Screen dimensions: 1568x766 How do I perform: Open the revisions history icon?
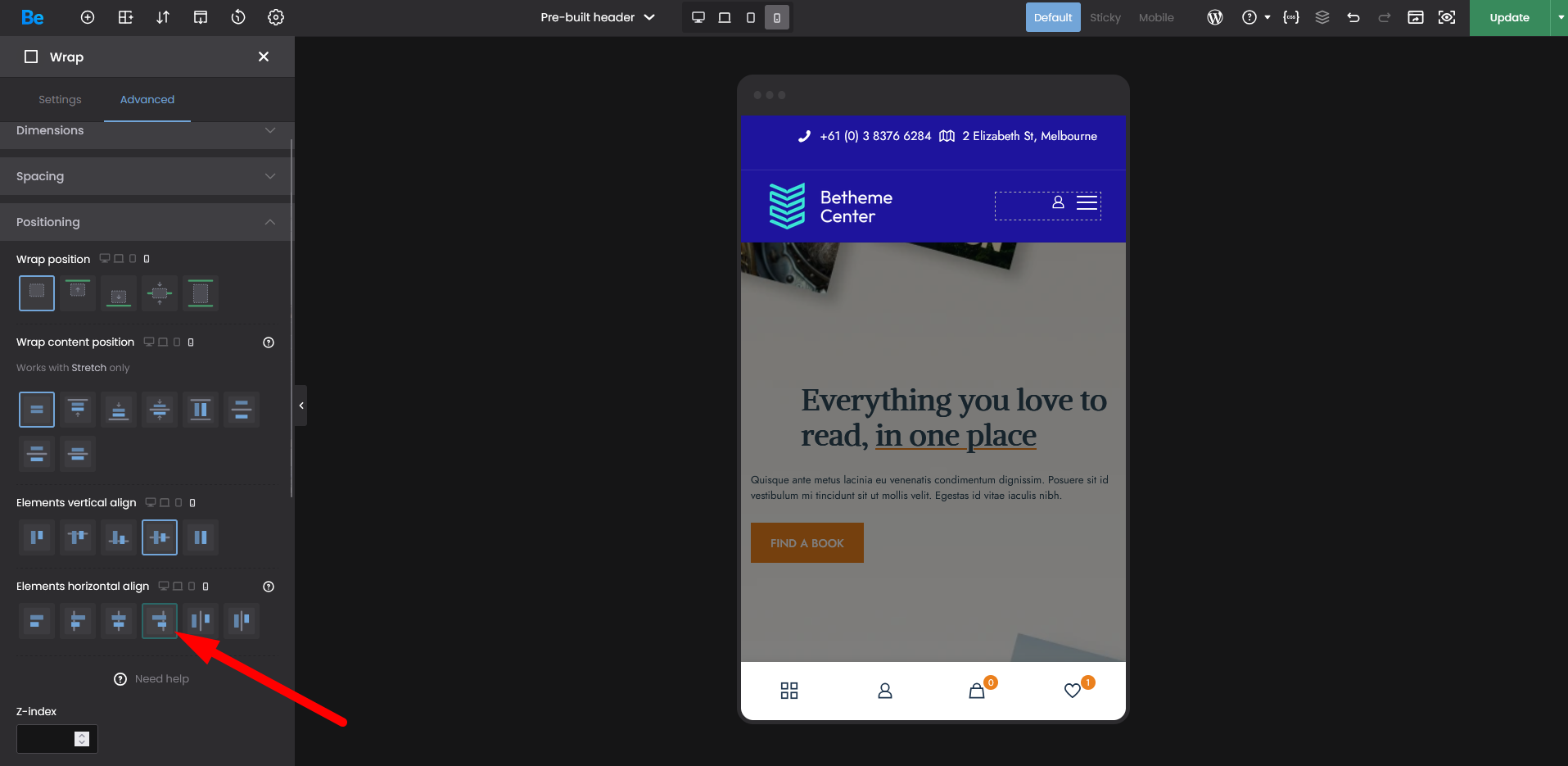pos(238,17)
